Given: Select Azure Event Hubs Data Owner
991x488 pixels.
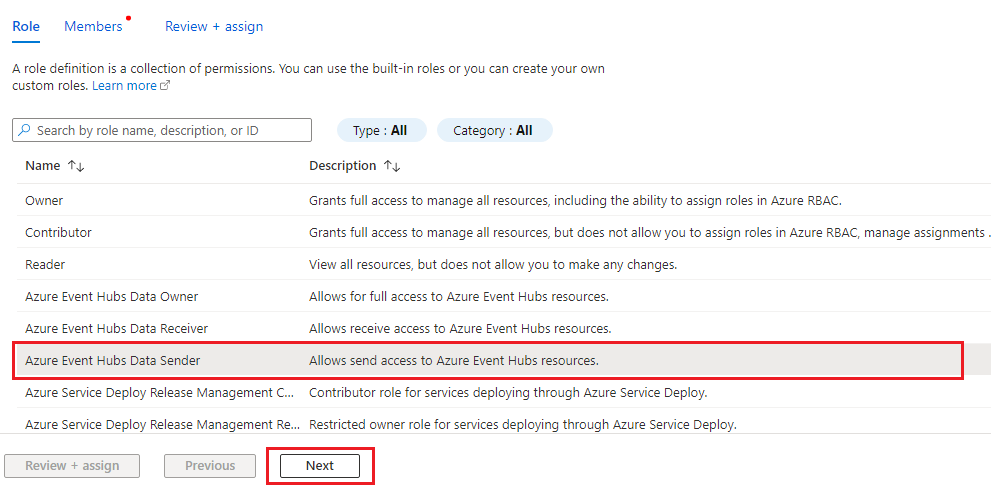Looking at the screenshot, I should pyautogui.click(x=111, y=296).
